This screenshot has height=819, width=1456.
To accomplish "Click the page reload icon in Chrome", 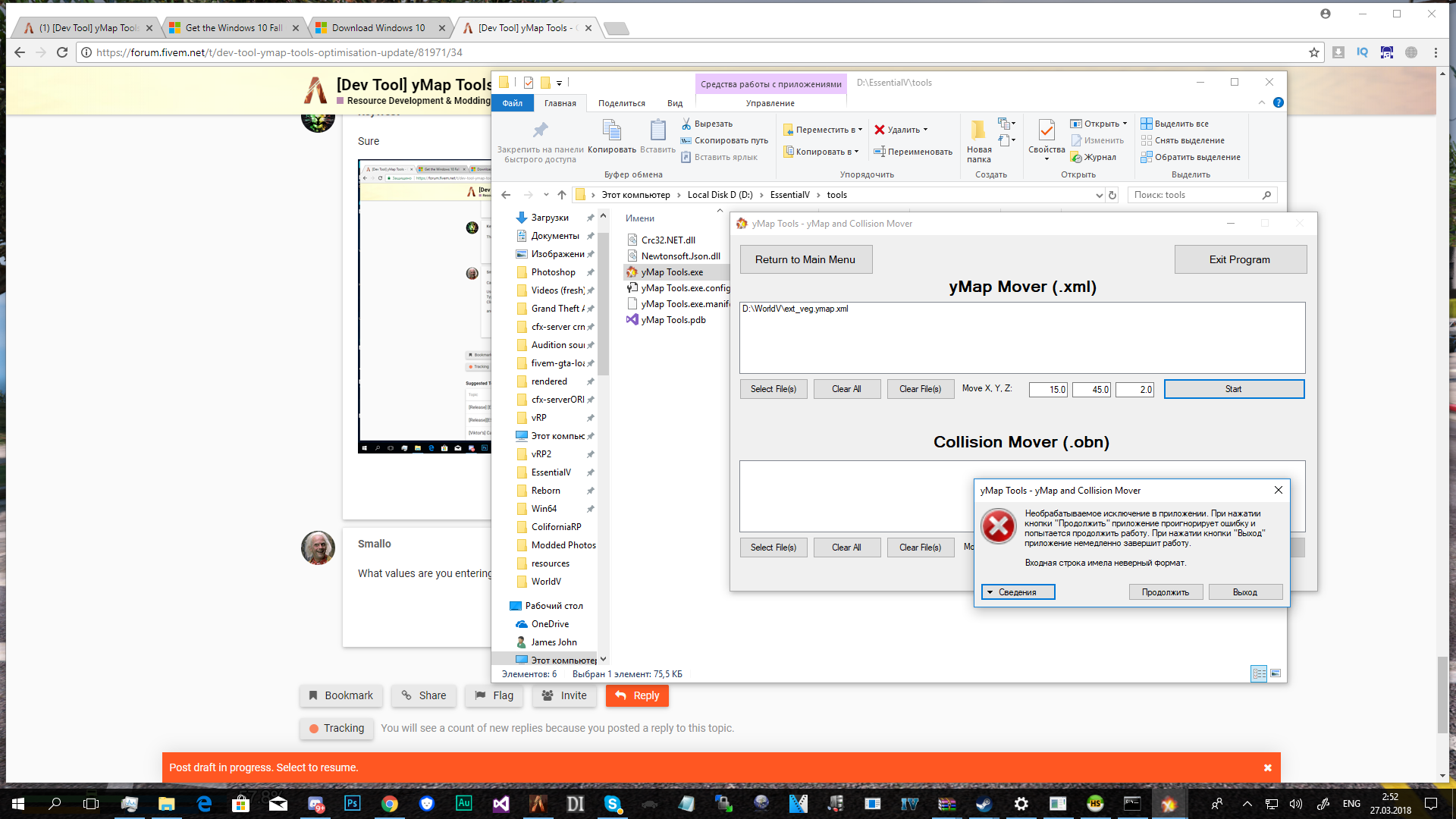I will [61, 52].
